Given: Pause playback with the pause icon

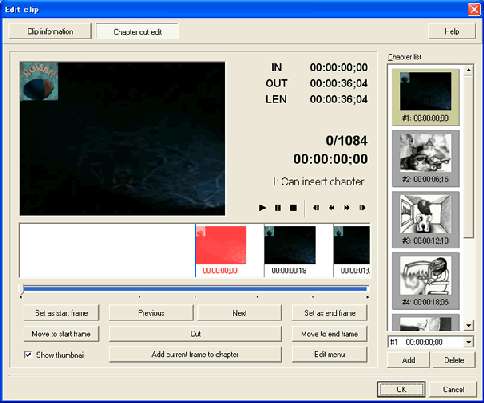Looking at the screenshot, I should (278, 208).
